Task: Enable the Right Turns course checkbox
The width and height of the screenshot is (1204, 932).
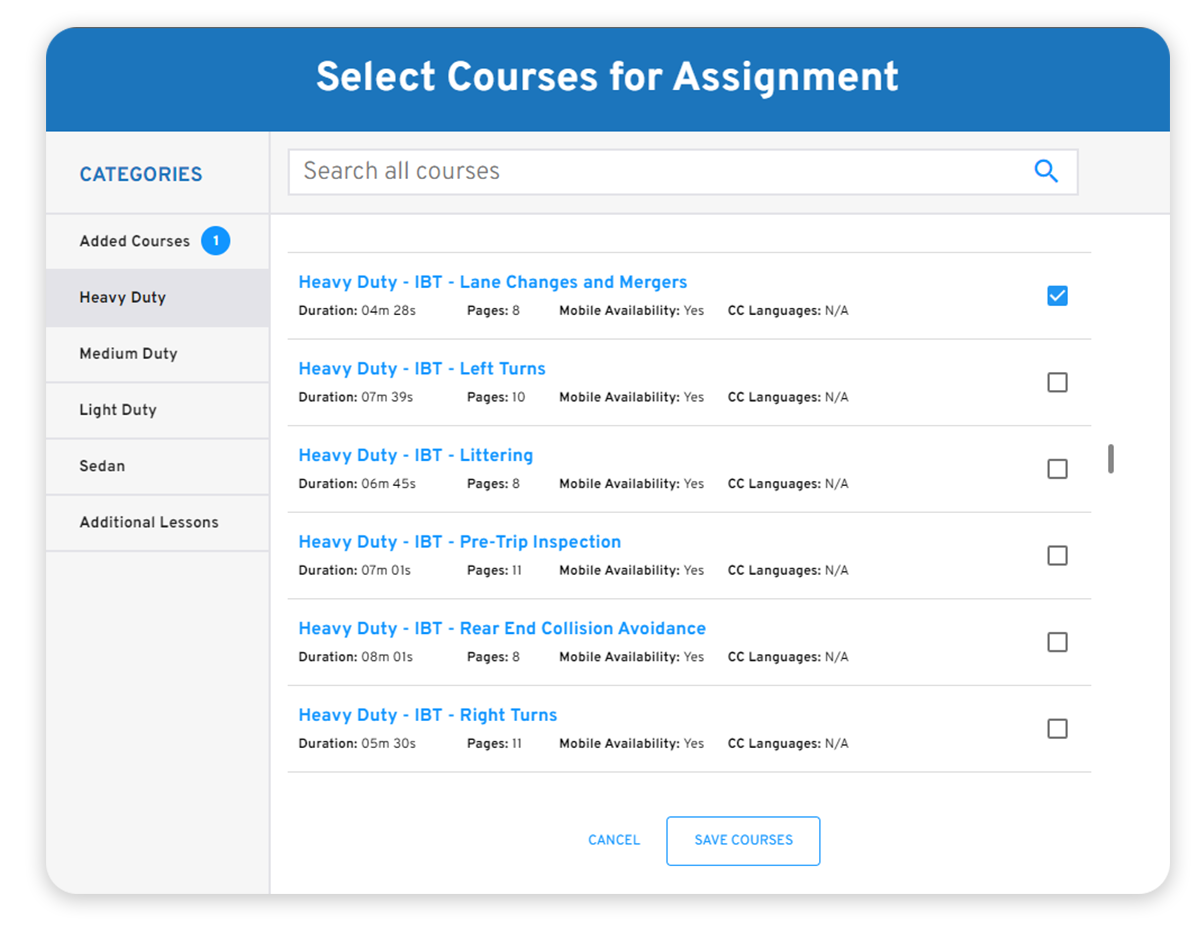Action: 1057,729
